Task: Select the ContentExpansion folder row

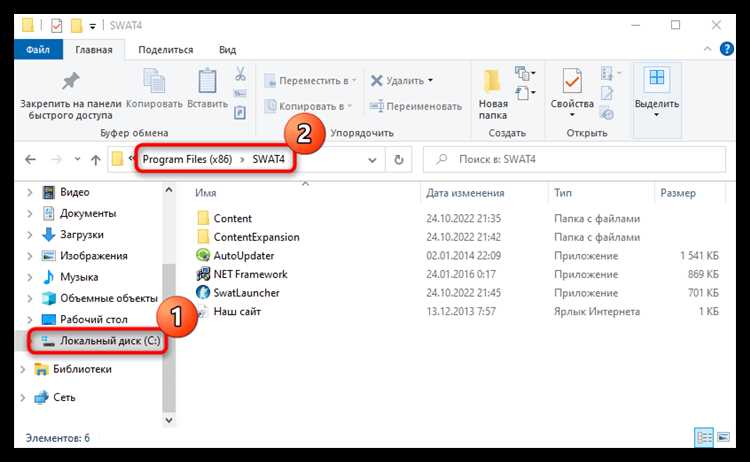Action: tap(457, 237)
